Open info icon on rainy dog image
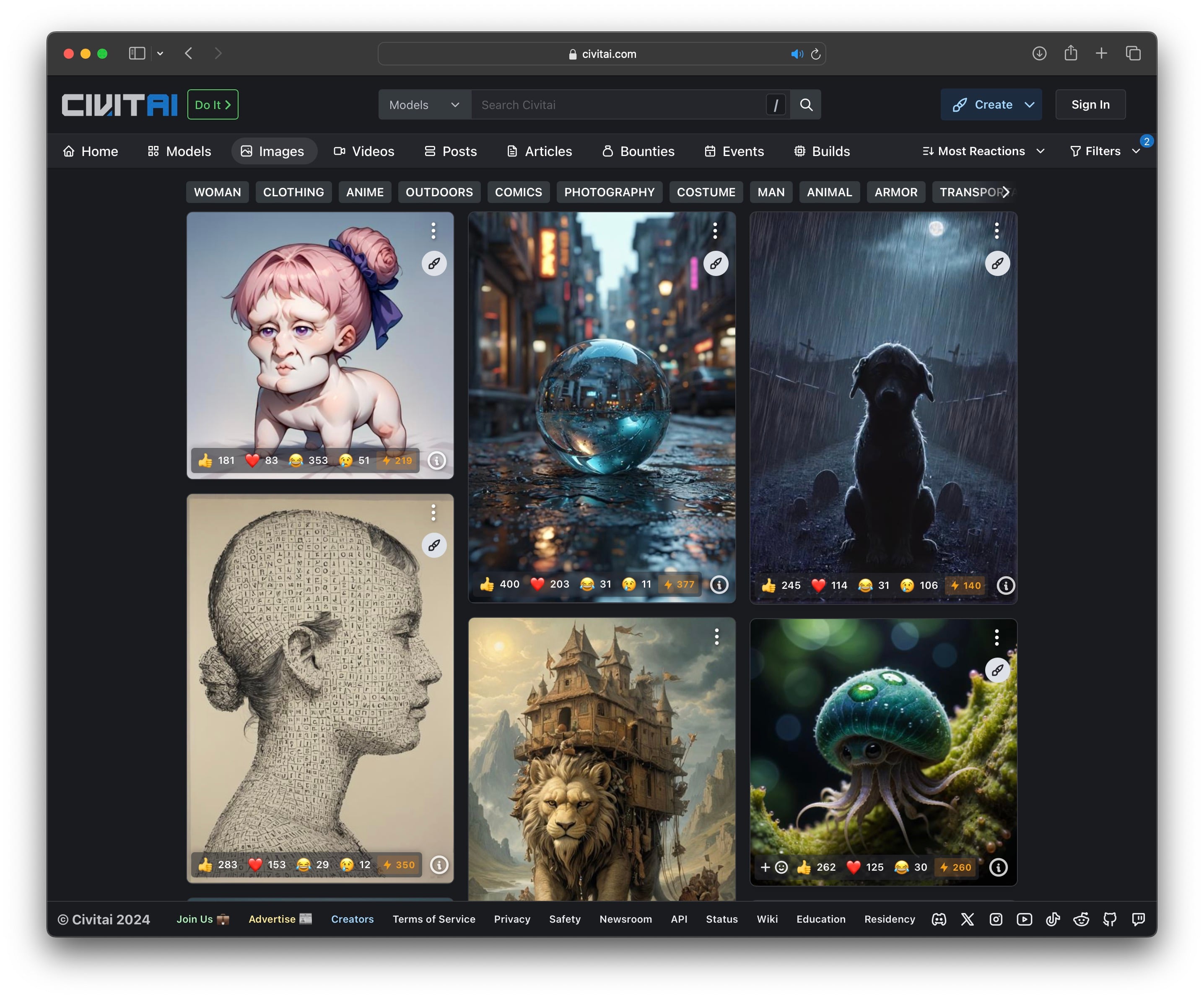Screen dimensions: 1204x999 pos(1006,585)
